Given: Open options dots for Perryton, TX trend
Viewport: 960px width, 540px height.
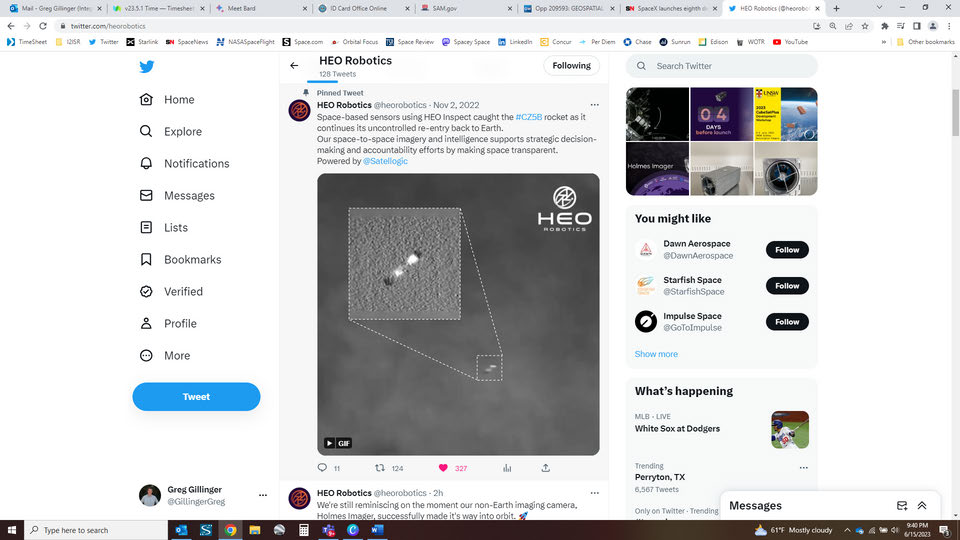Looking at the screenshot, I should [803, 468].
